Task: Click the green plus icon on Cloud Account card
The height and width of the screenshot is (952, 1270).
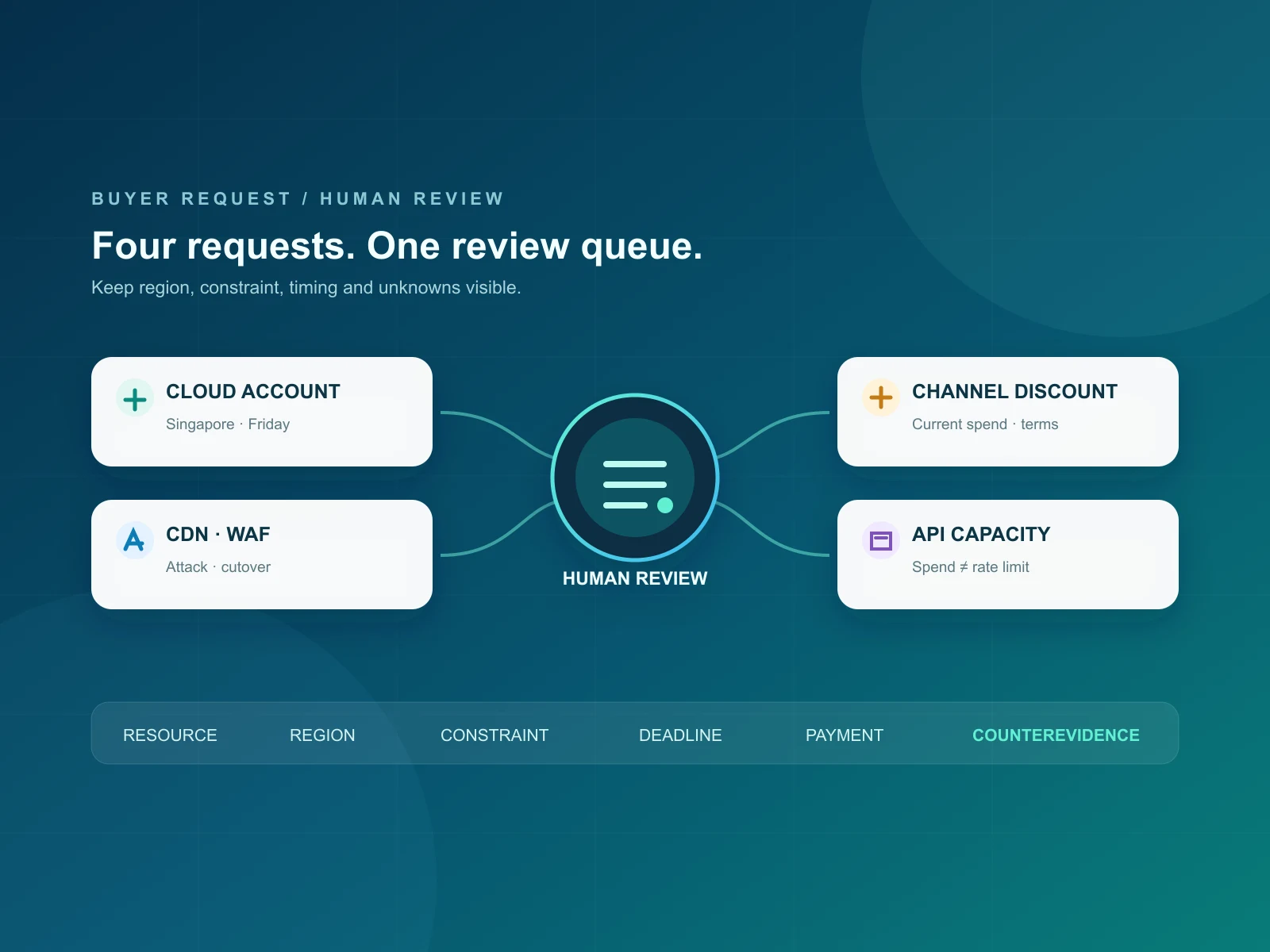Action: coord(135,397)
